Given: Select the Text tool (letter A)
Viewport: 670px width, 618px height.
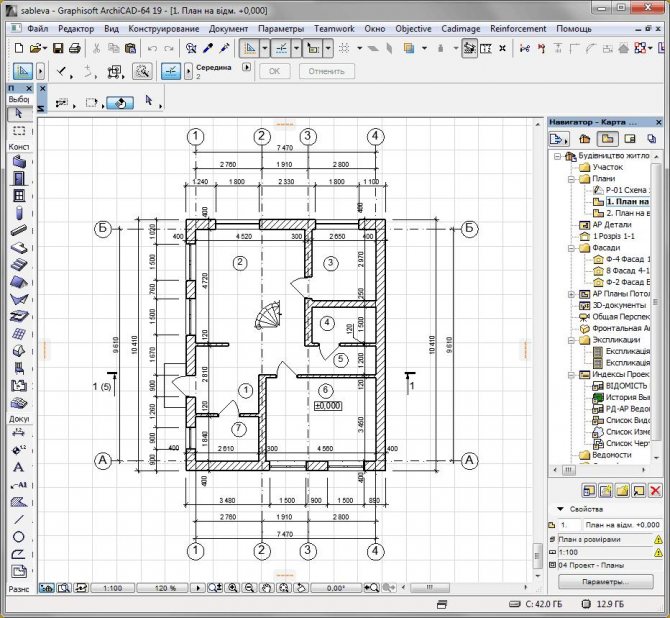Looking at the screenshot, I should point(19,466).
